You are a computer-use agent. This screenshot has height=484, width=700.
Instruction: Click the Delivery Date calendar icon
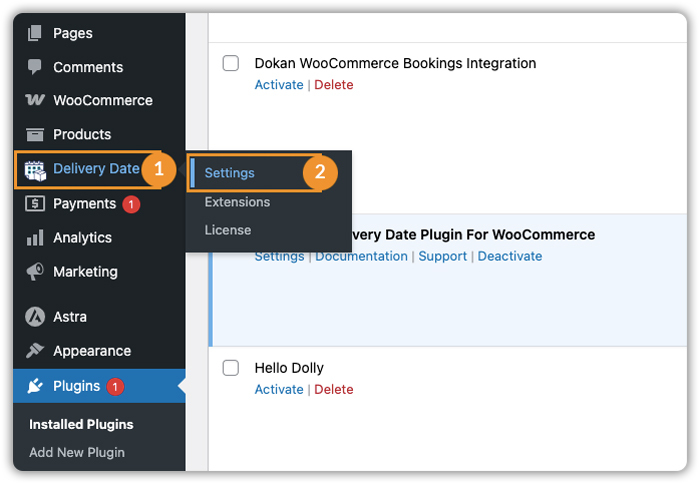pyautogui.click(x=35, y=170)
